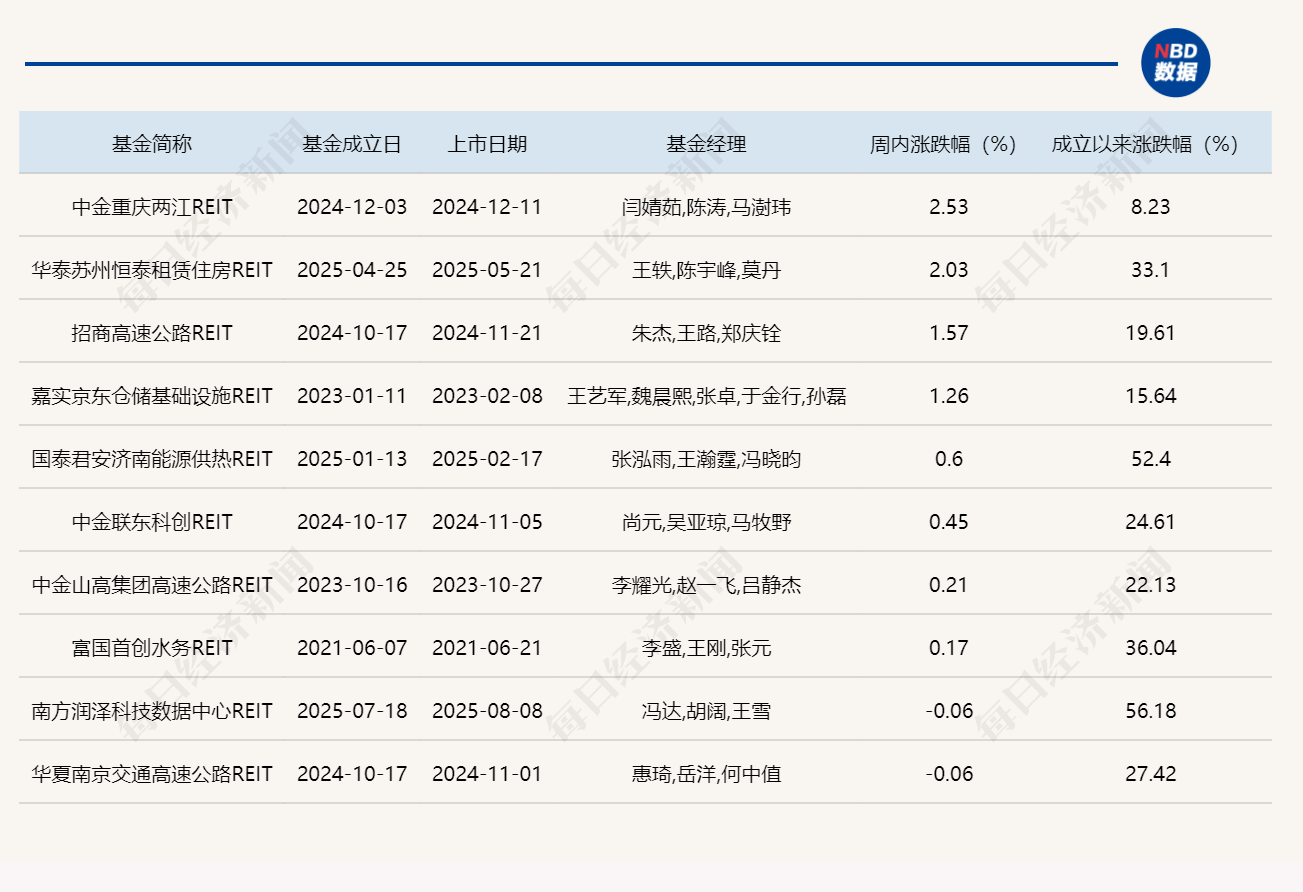Click establishment date 2025-07-18
Screen dimensions: 1303x892
[352, 711]
